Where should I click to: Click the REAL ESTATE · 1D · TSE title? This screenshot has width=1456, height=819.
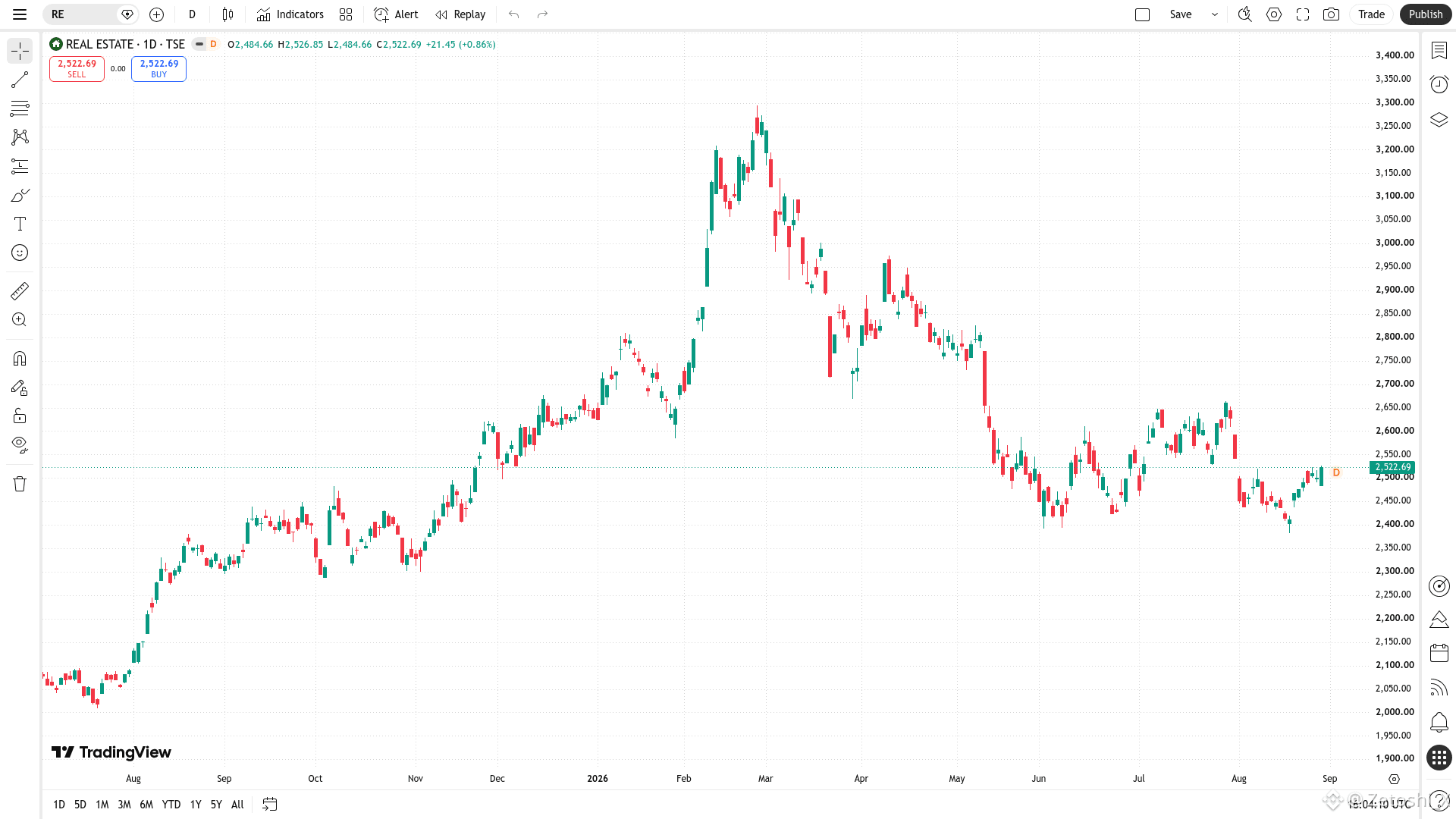[125, 44]
